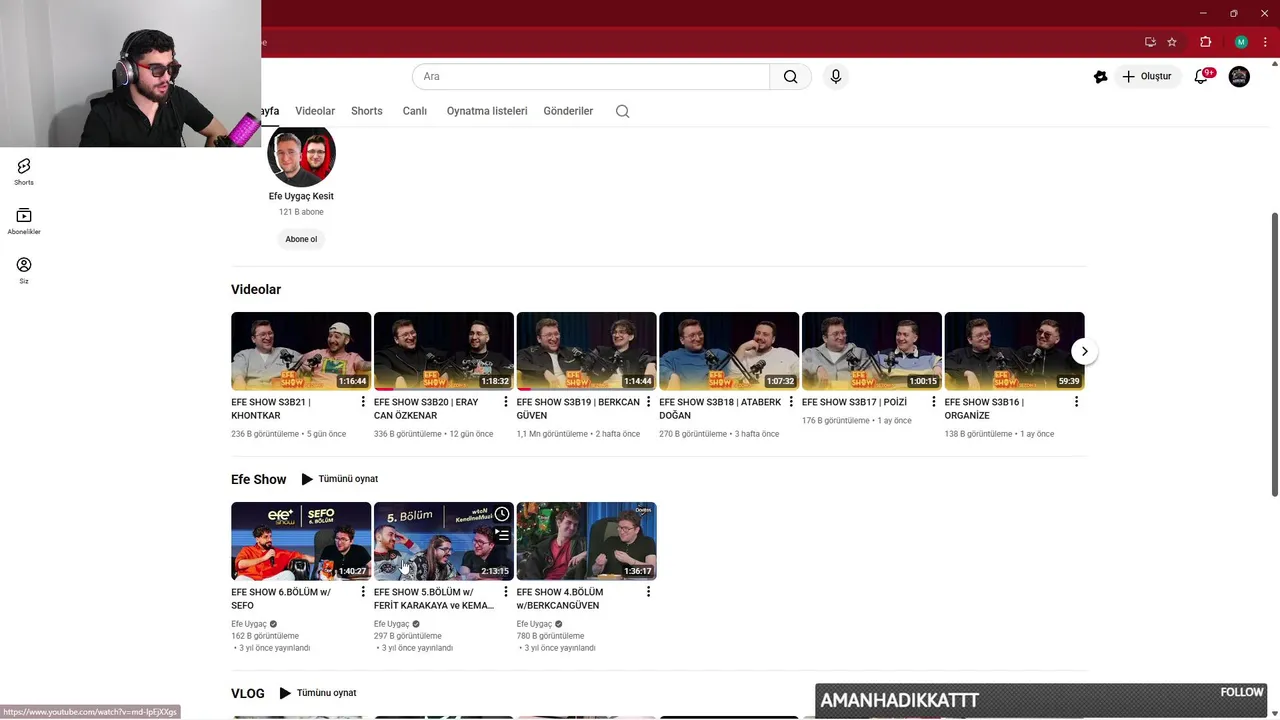The image size is (1280, 720).
Task: Open the 4.BÖLÜM BERKCANGÜVEN thumbnail
Action: (586, 541)
